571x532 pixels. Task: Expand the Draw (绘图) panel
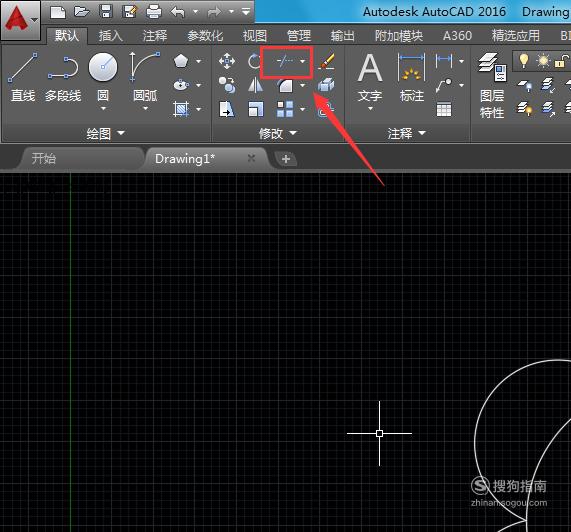tap(106, 134)
